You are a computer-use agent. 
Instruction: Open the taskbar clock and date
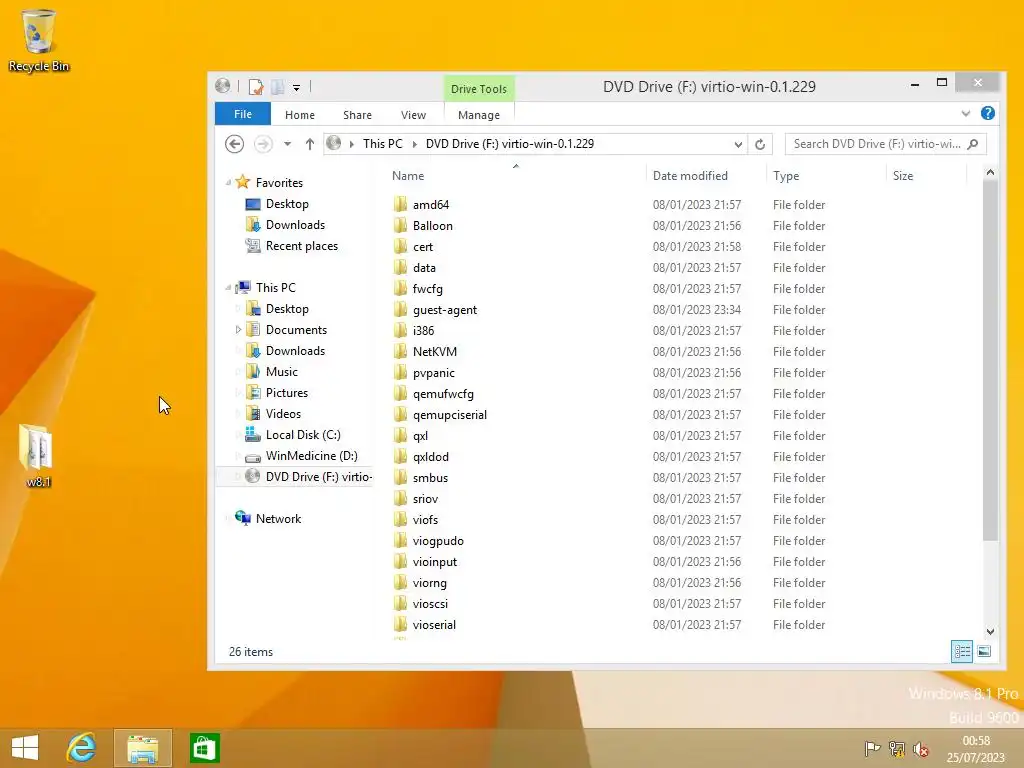(976, 749)
